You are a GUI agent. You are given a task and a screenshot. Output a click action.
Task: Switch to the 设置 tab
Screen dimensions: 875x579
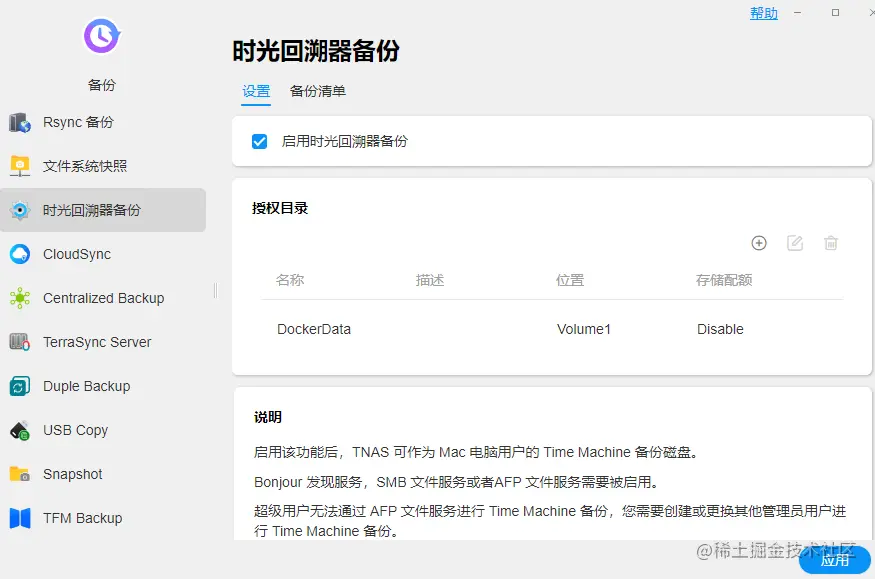coord(255,91)
